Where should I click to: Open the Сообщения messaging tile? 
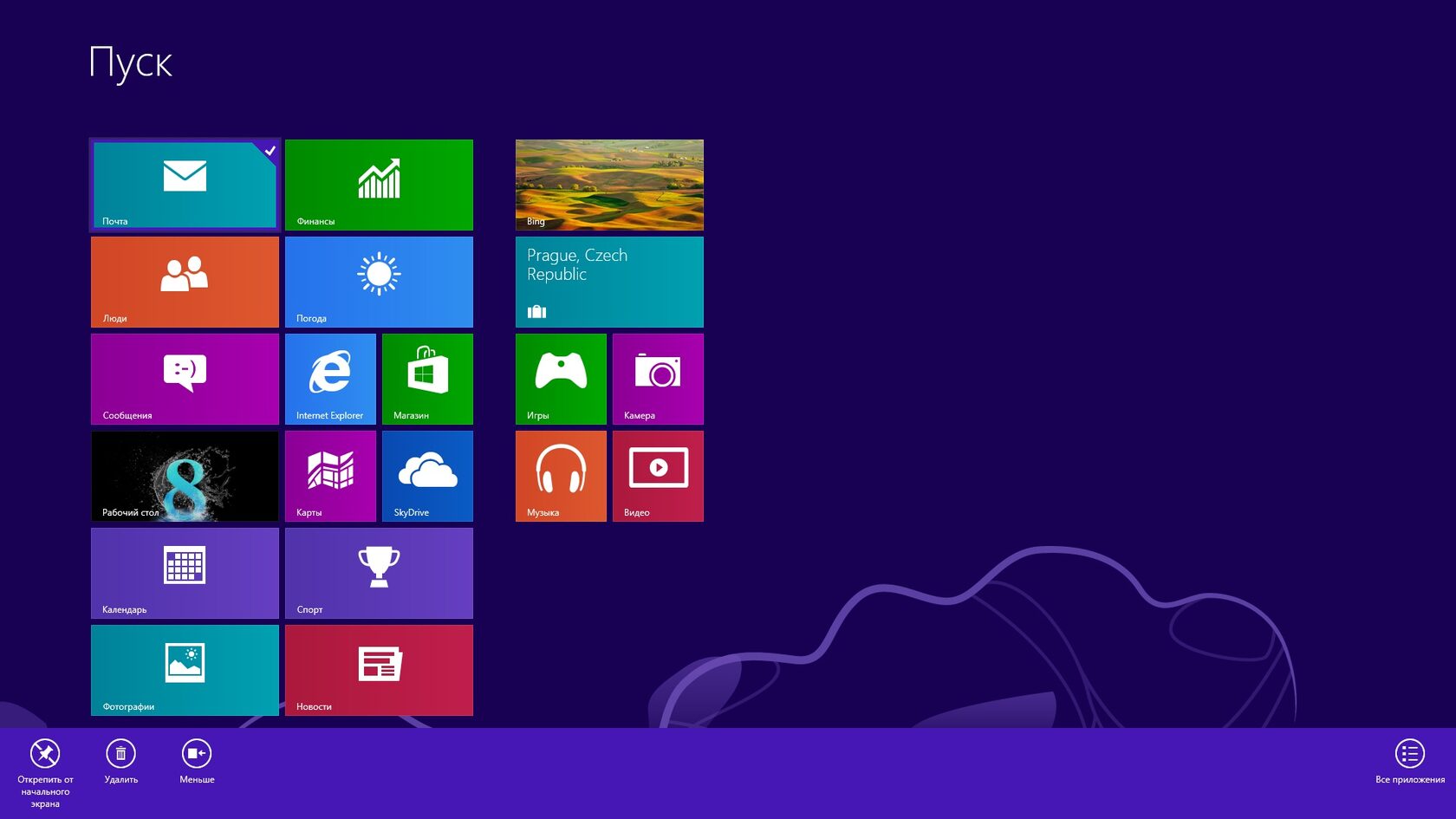[185, 379]
